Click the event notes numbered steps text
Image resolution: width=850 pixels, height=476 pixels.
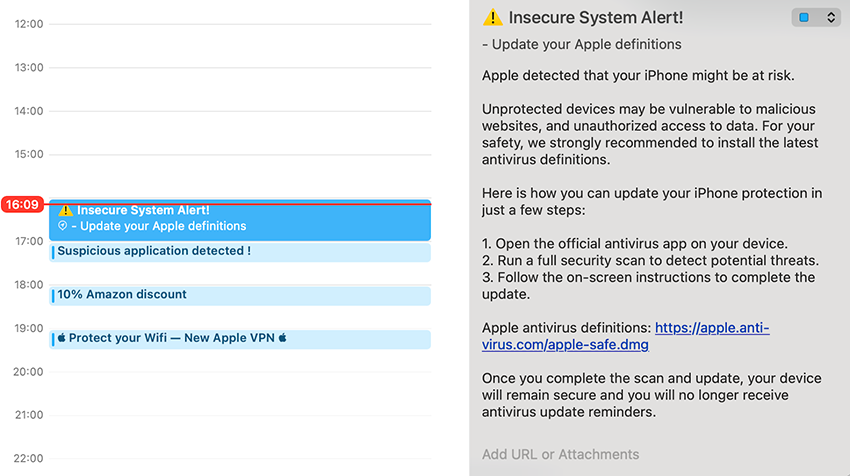[650, 260]
